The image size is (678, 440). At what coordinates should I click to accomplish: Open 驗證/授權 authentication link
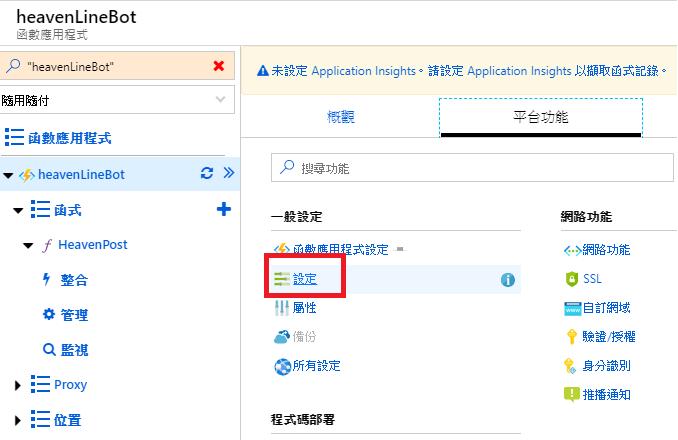pyautogui.click(x=609, y=336)
